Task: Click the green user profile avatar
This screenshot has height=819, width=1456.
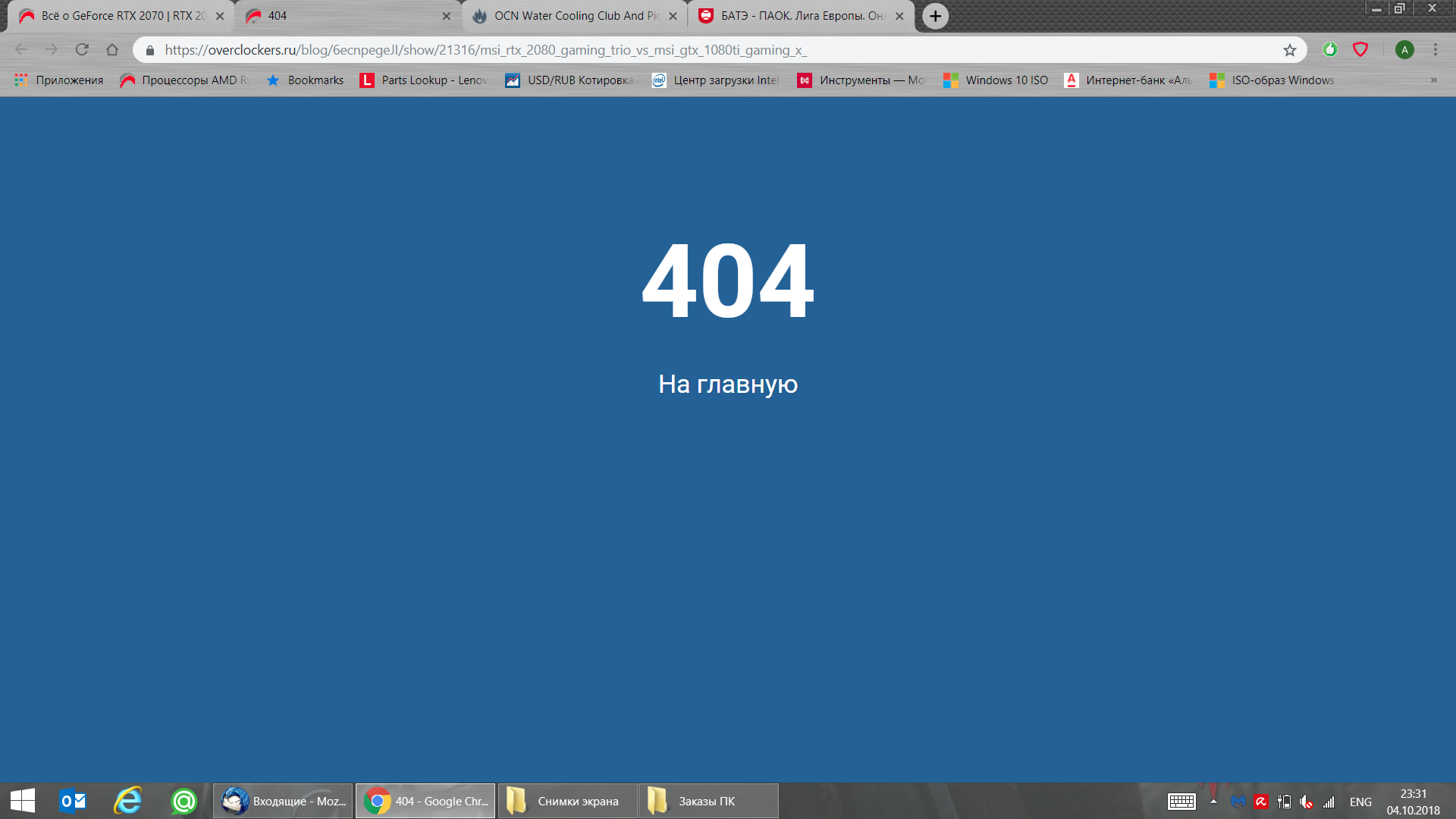Action: point(1404,50)
